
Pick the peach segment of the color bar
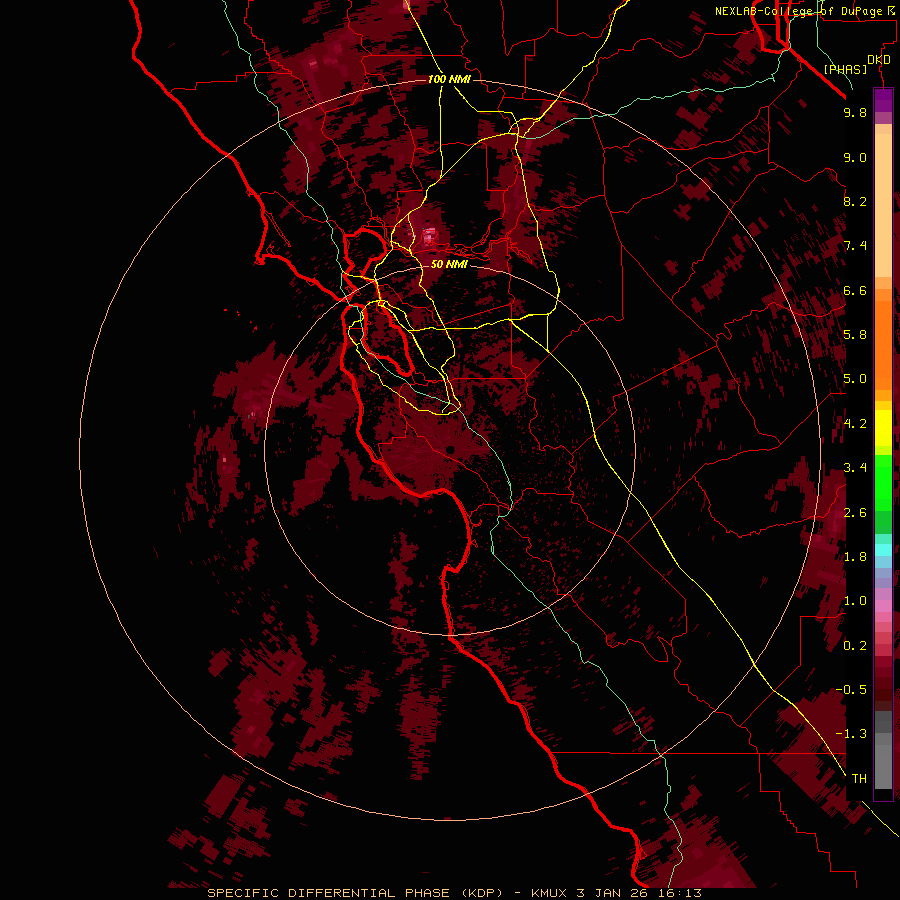883,207
